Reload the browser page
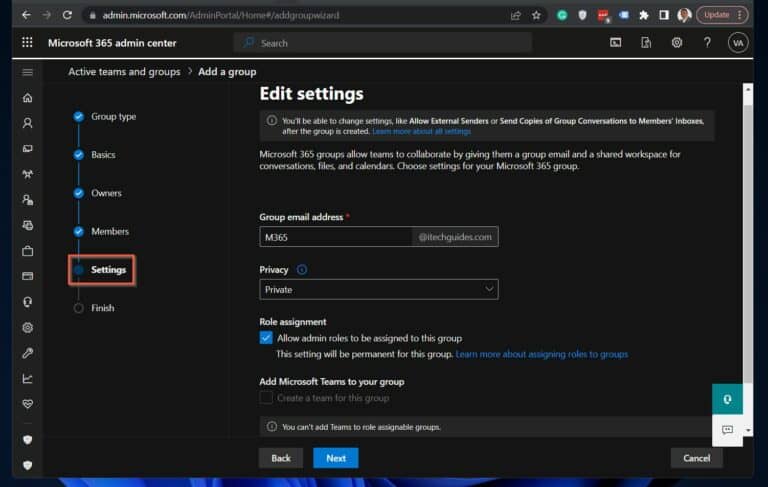The image size is (768, 487). [x=67, y=15]
